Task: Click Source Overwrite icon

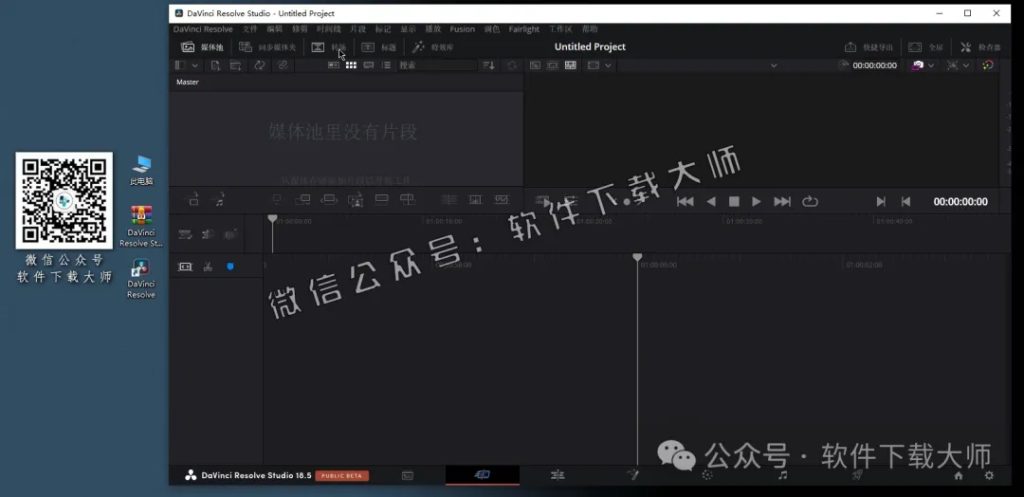Action: click(x=408, y=200)
